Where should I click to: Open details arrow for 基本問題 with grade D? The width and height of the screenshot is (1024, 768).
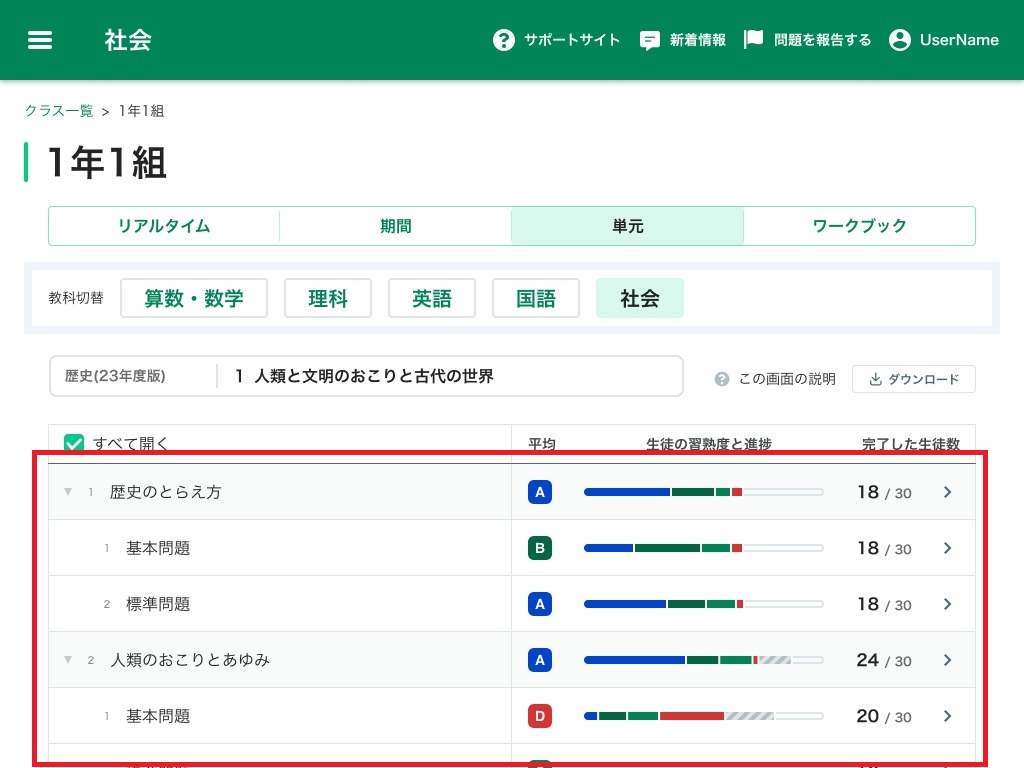[948, 716]
